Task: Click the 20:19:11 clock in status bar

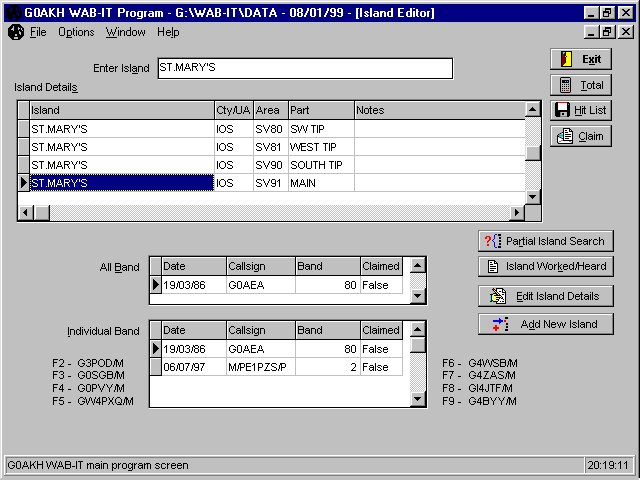Action: coord(608,465)
